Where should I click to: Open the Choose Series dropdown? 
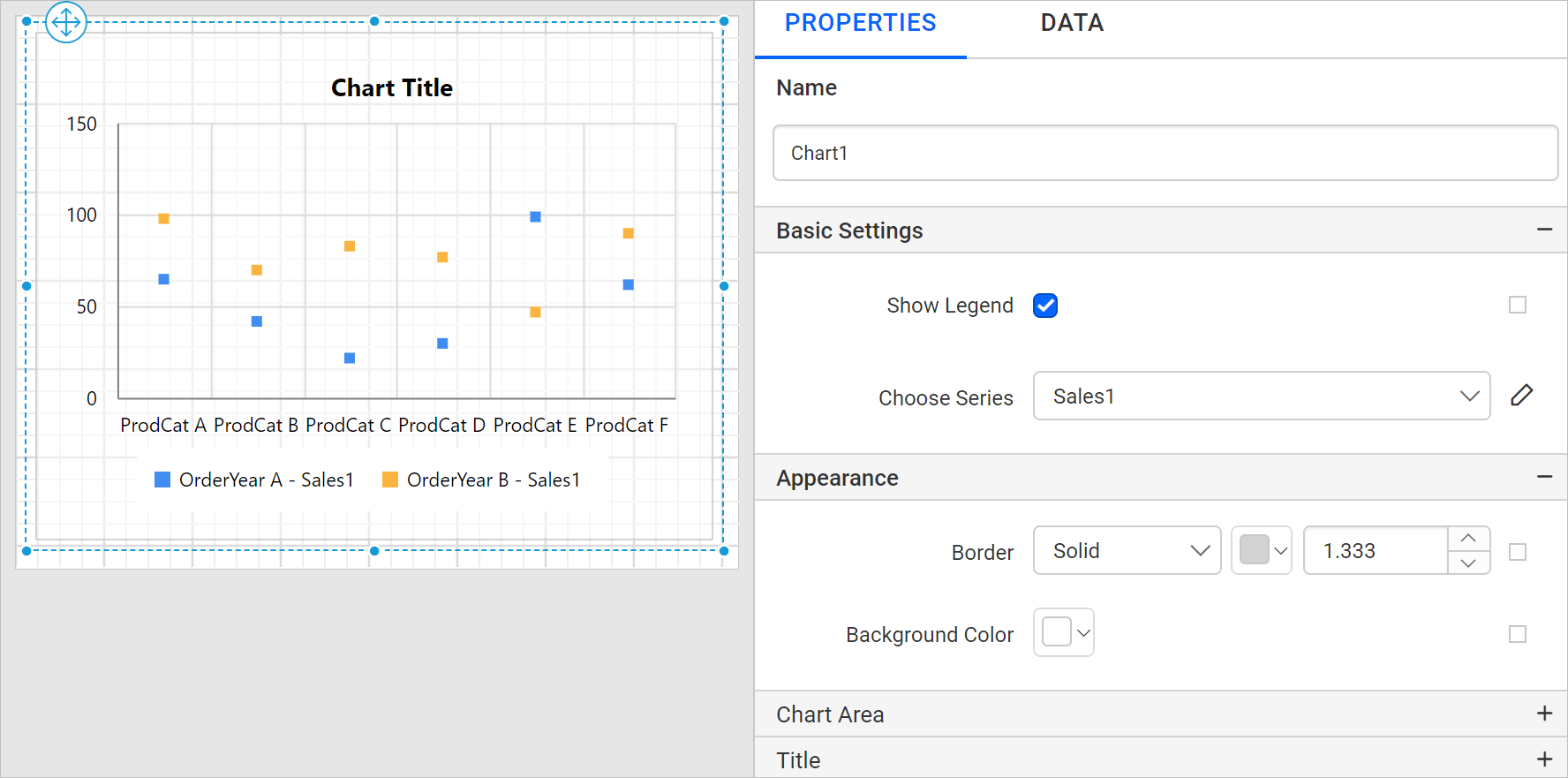pos(1262,396)
